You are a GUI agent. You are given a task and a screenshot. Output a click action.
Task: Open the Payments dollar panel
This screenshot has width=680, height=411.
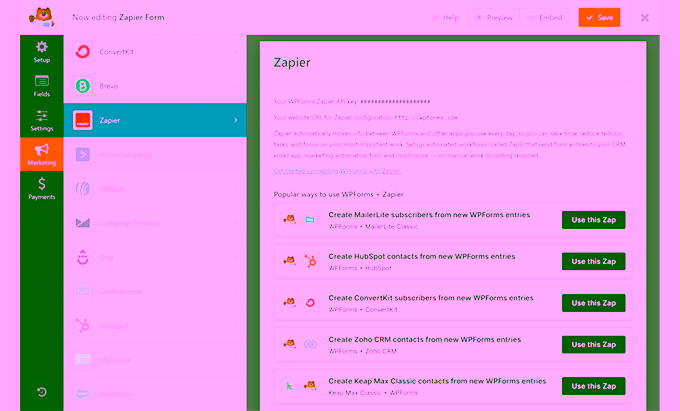[x=42, y=189]
